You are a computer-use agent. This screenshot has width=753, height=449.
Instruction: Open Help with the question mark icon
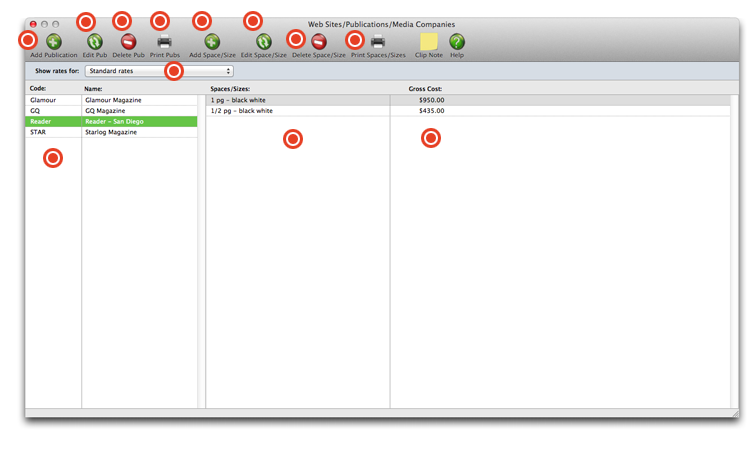(x=457, y=42)
